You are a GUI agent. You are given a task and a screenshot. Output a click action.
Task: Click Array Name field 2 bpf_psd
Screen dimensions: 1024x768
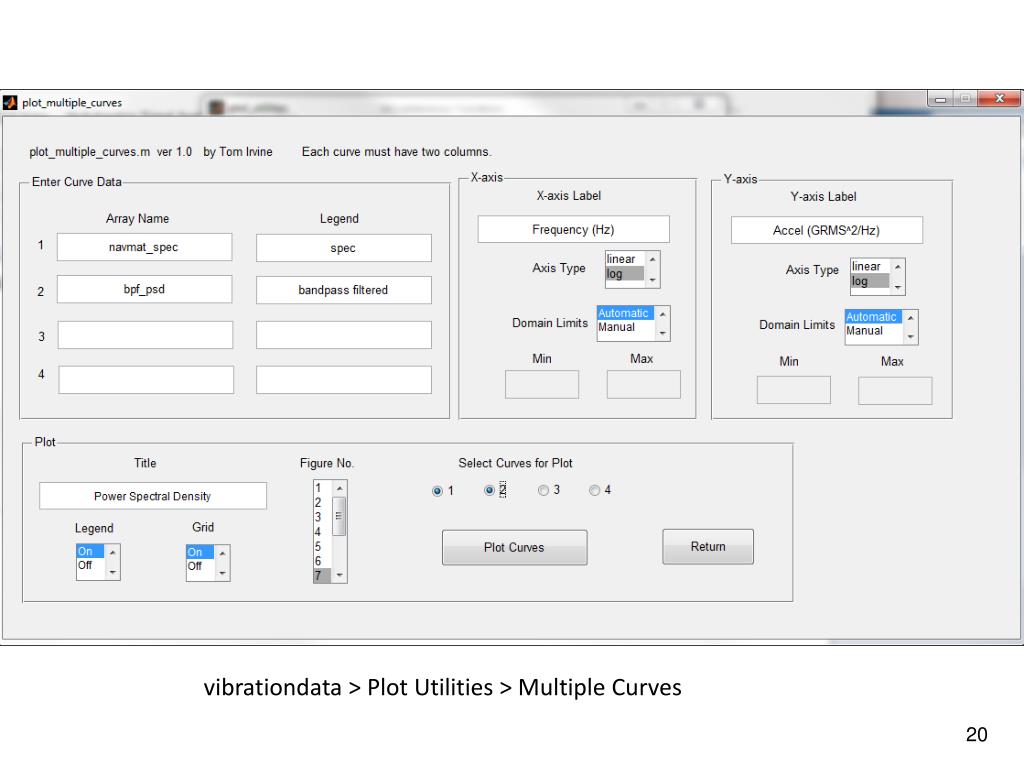[x=144, y=289]
